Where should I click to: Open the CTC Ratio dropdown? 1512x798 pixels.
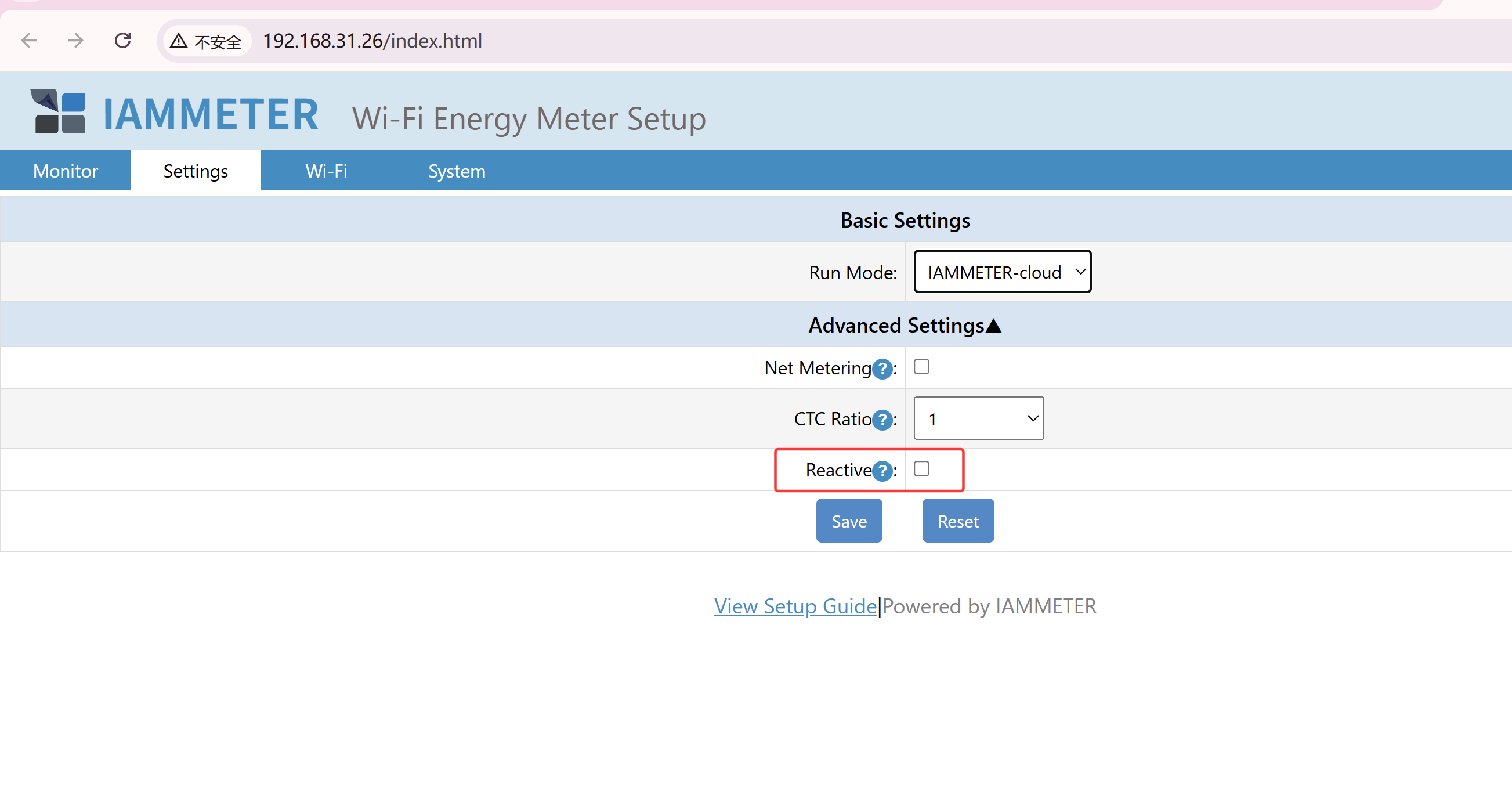[978, 418]
